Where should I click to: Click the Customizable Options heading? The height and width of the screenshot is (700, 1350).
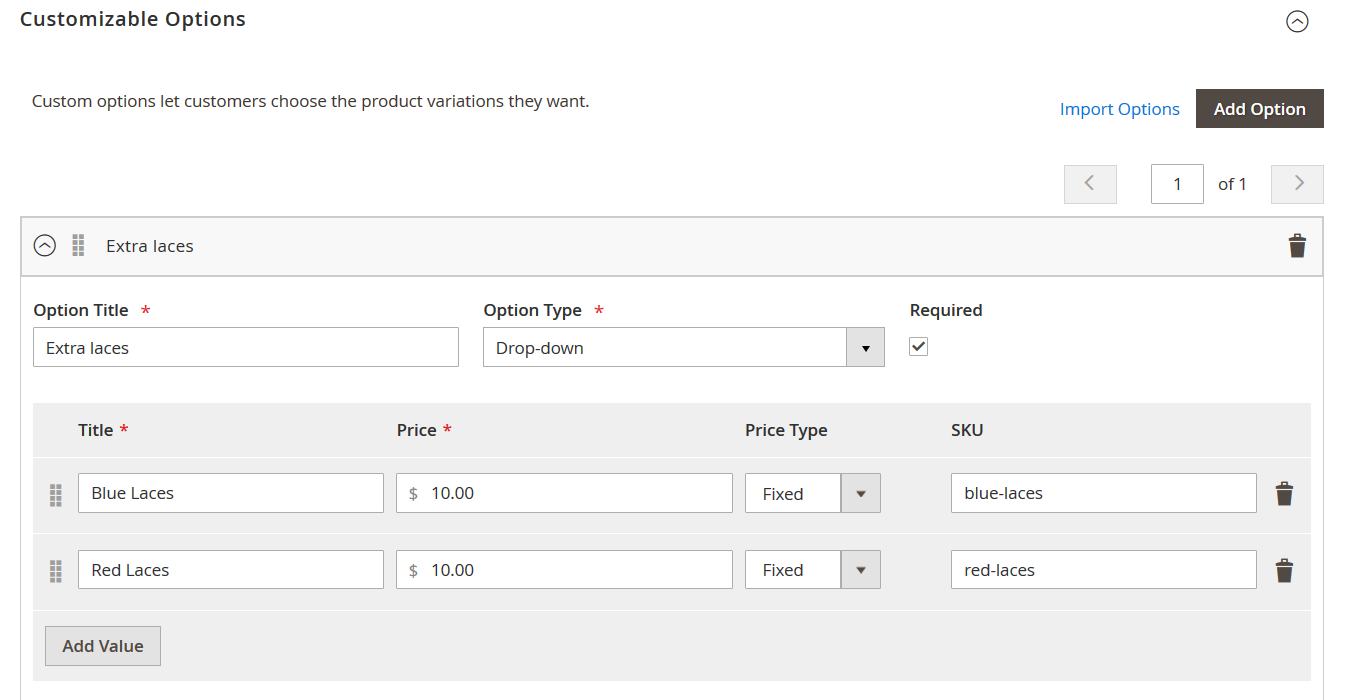133,19
